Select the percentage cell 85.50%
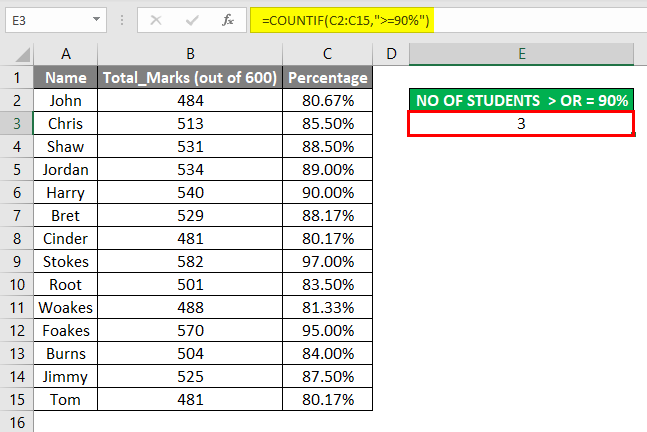 (x=328, y=123)
